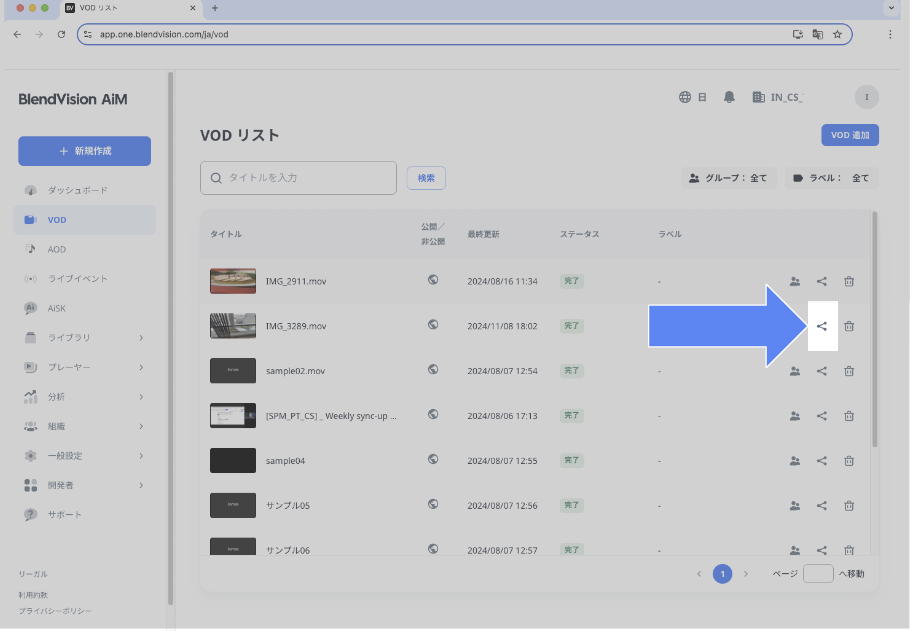Click sidebar vertical scrollbar

pos(170,338)
